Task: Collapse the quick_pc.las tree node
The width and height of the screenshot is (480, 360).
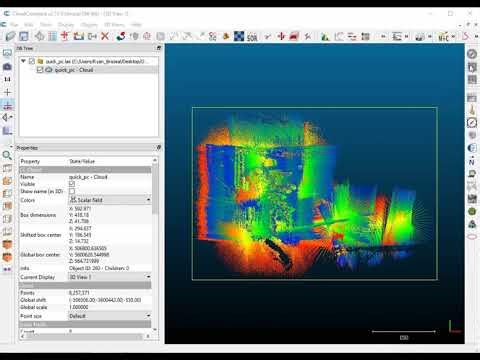Action: pos(23,61)
